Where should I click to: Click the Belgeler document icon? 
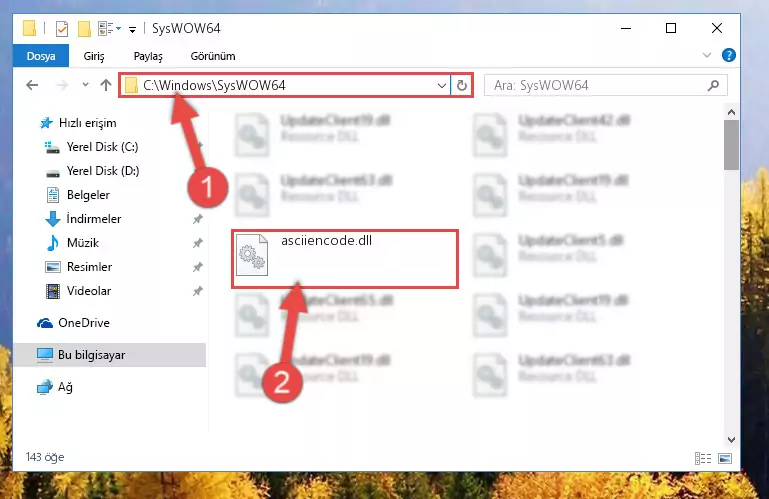click(53, 195)
